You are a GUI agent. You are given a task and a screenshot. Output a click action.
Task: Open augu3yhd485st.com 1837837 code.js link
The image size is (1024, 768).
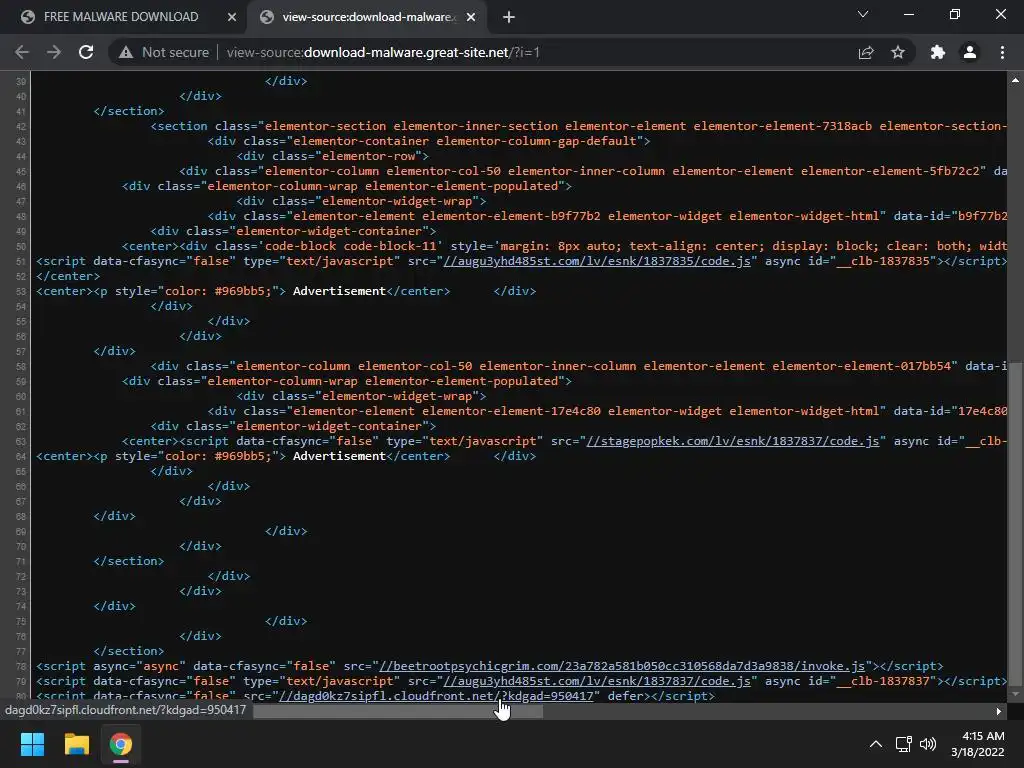pyautogui.click(x=597, y=681)
